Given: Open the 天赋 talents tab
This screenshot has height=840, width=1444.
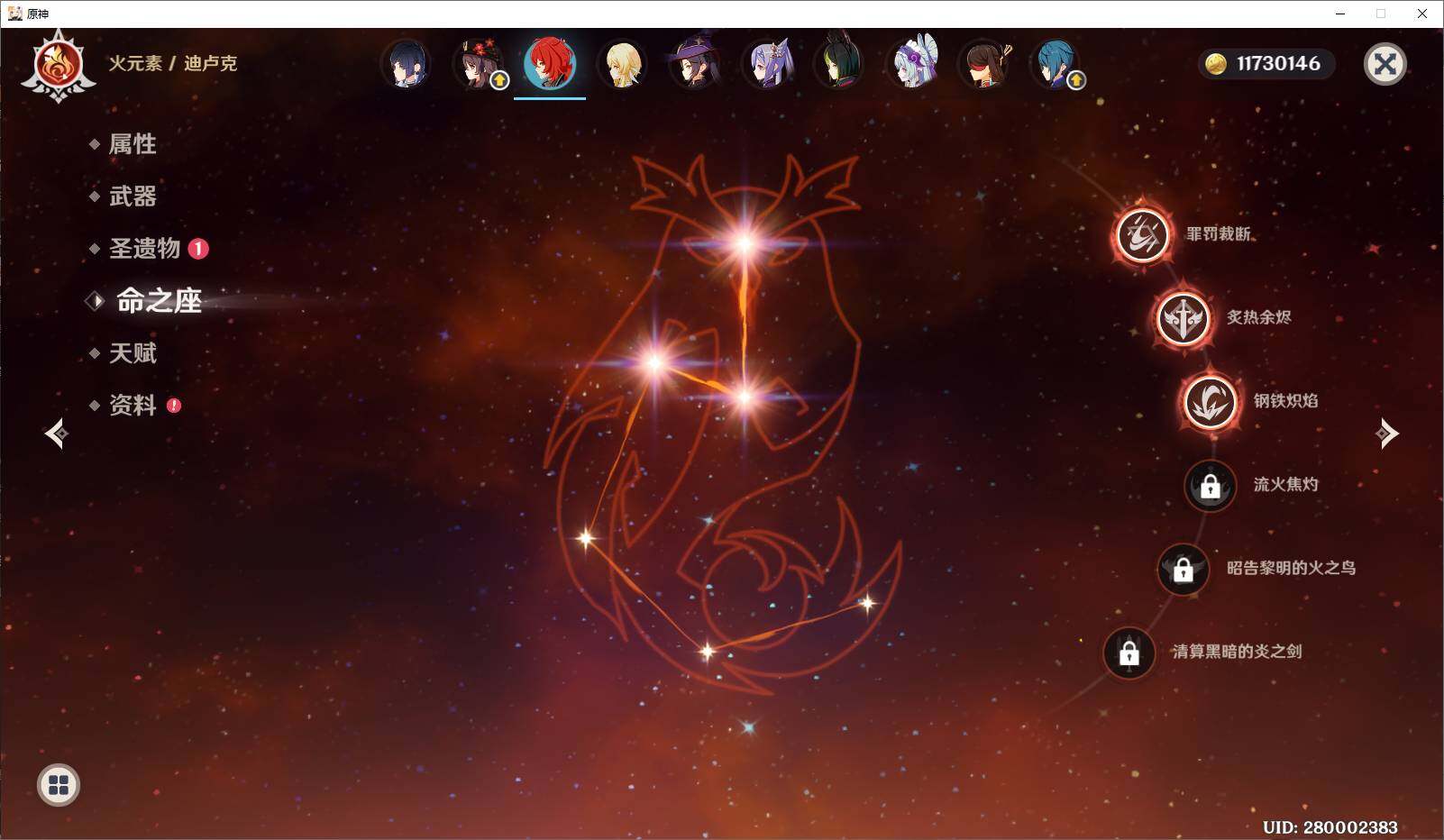Looking at the screenshot, I should click(132, 353).
